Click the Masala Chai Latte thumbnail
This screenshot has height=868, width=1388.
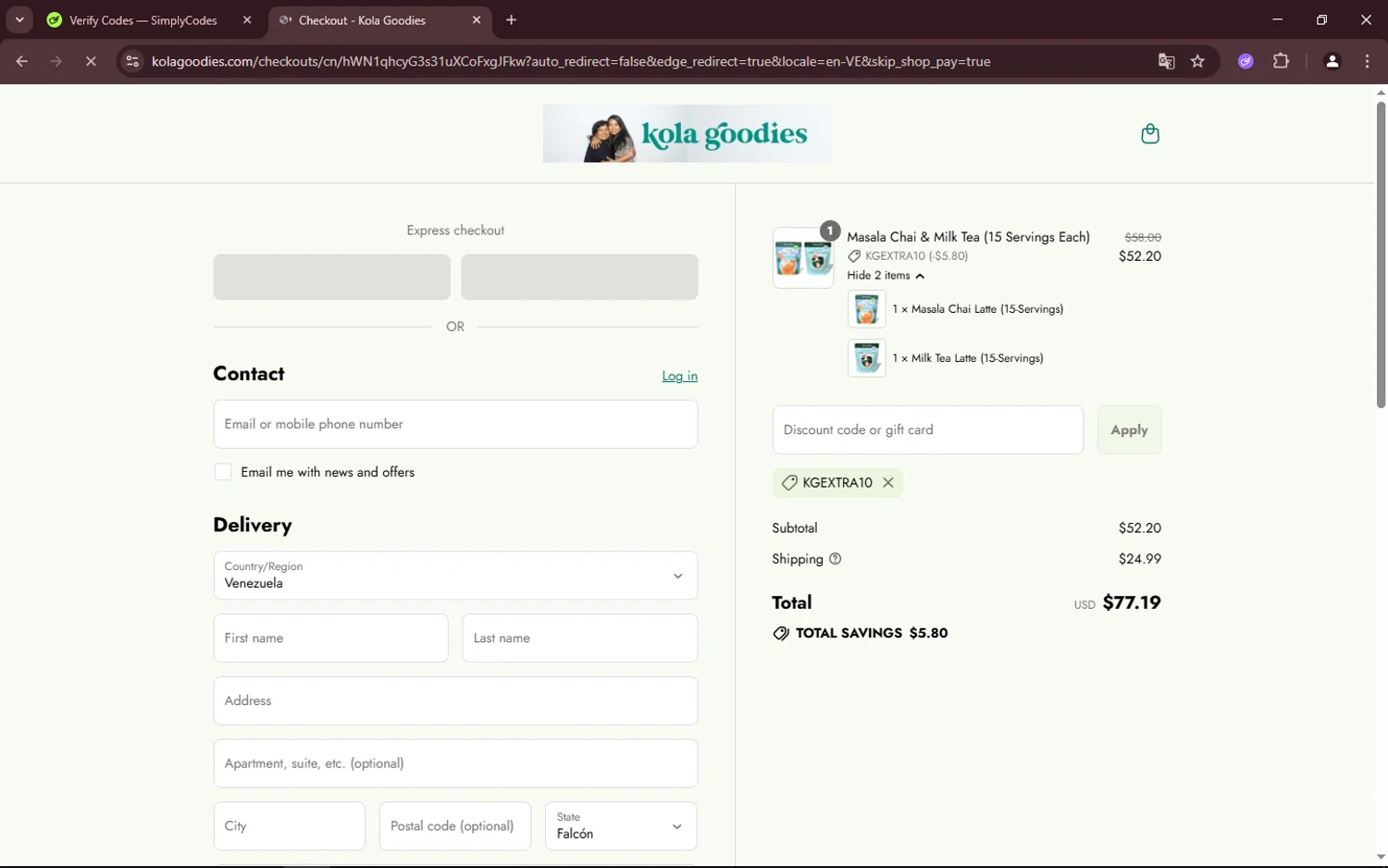coord(866,309)
